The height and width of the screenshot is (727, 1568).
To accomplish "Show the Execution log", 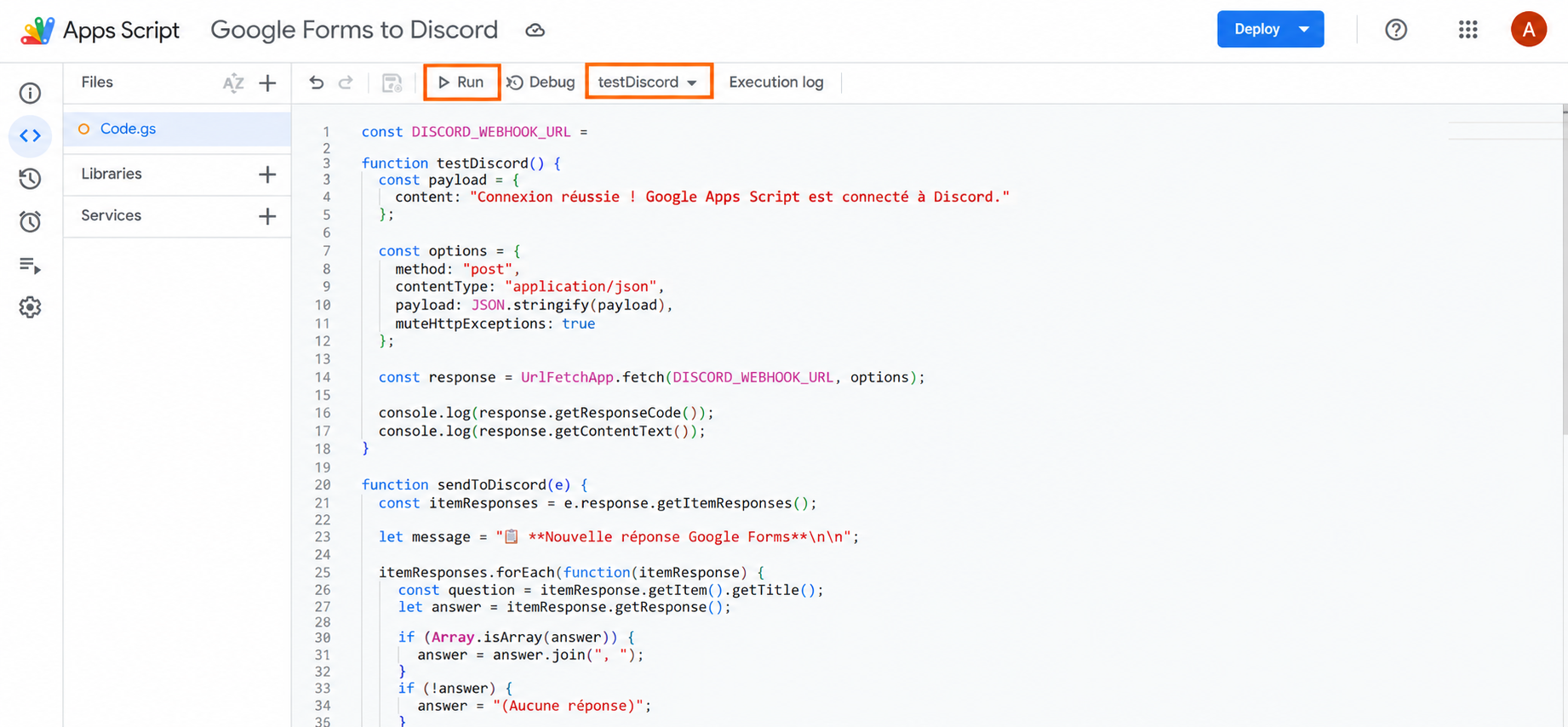I will click(776, 83).
